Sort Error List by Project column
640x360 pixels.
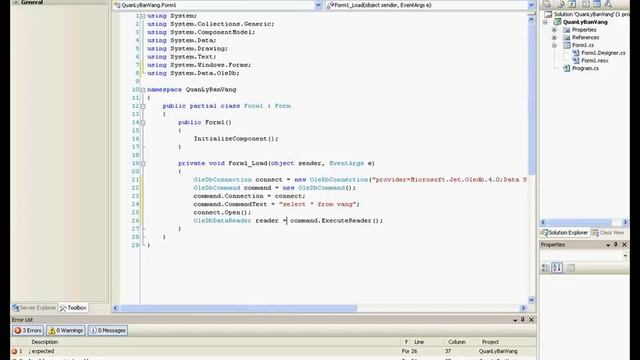pos(507,342)
